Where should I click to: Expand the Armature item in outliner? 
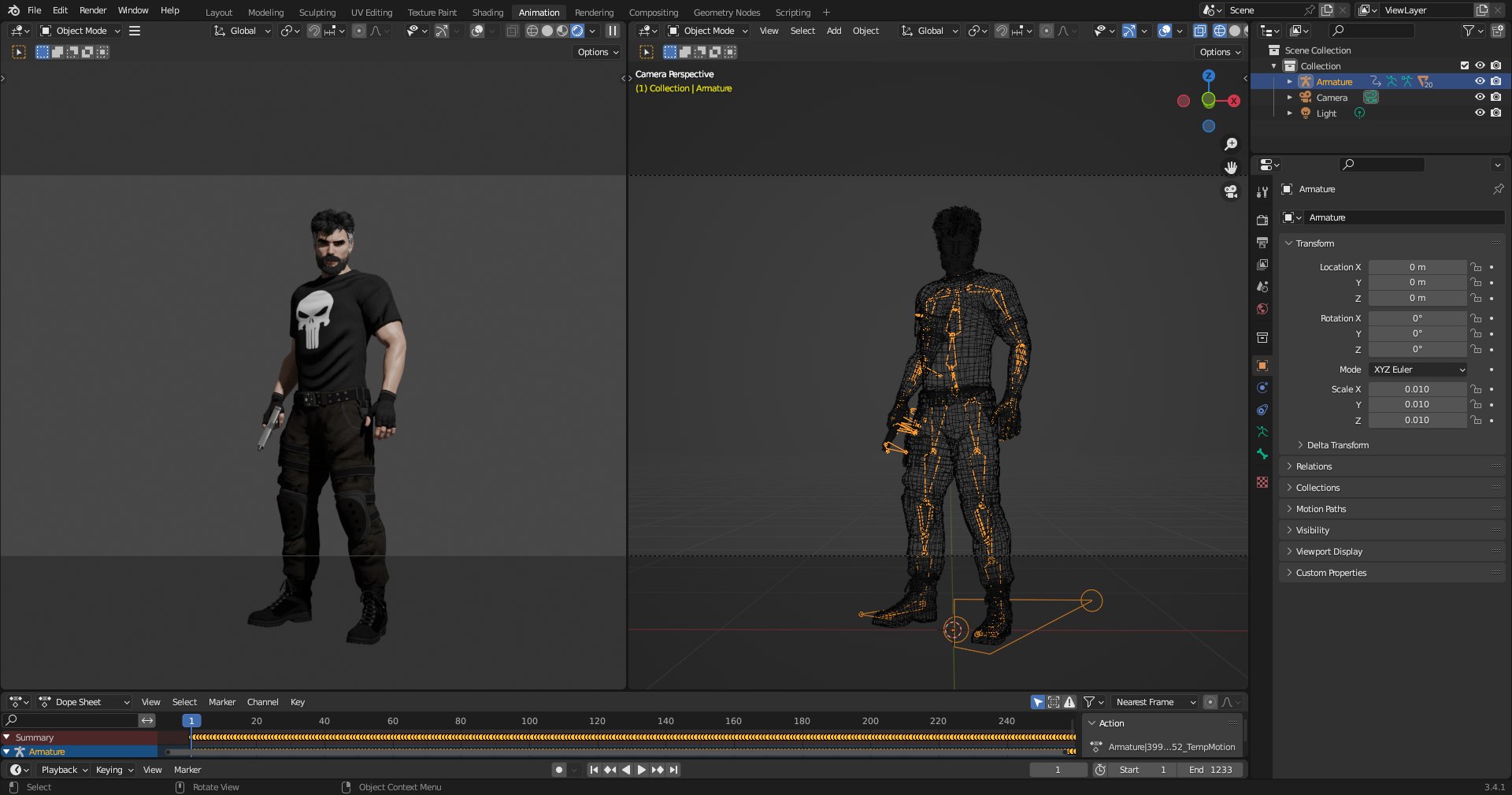tap(1289, 81)
